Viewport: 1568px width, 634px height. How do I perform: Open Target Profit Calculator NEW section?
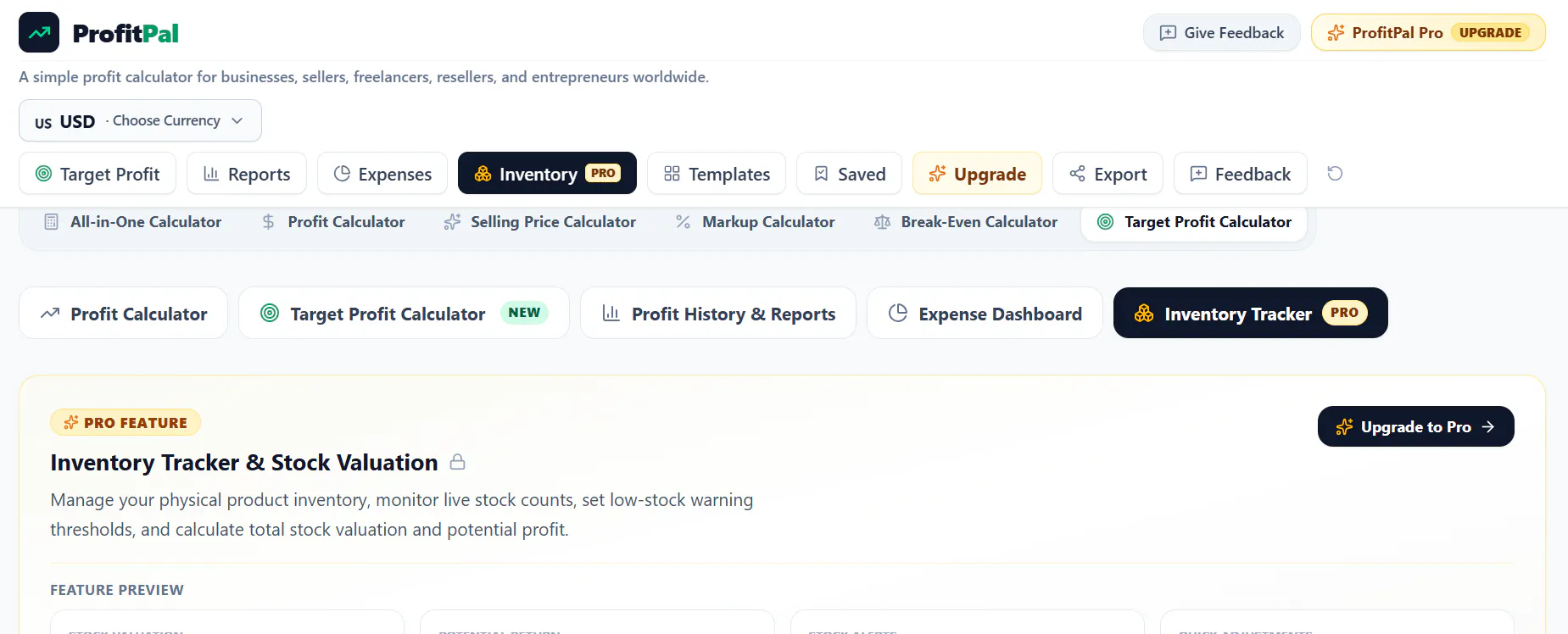pyautogui.click(x=404, y=314)
